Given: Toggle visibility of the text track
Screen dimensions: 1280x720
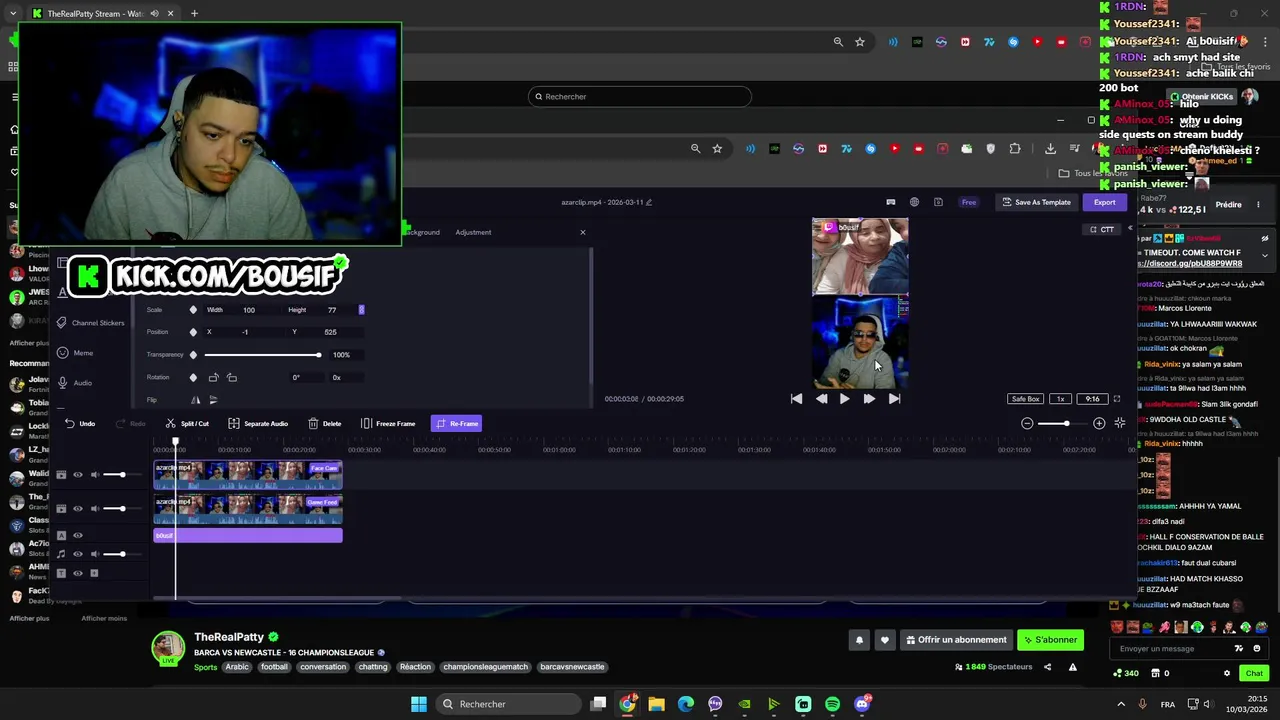Looking at the screenshot, I should [x=78, y=536].
